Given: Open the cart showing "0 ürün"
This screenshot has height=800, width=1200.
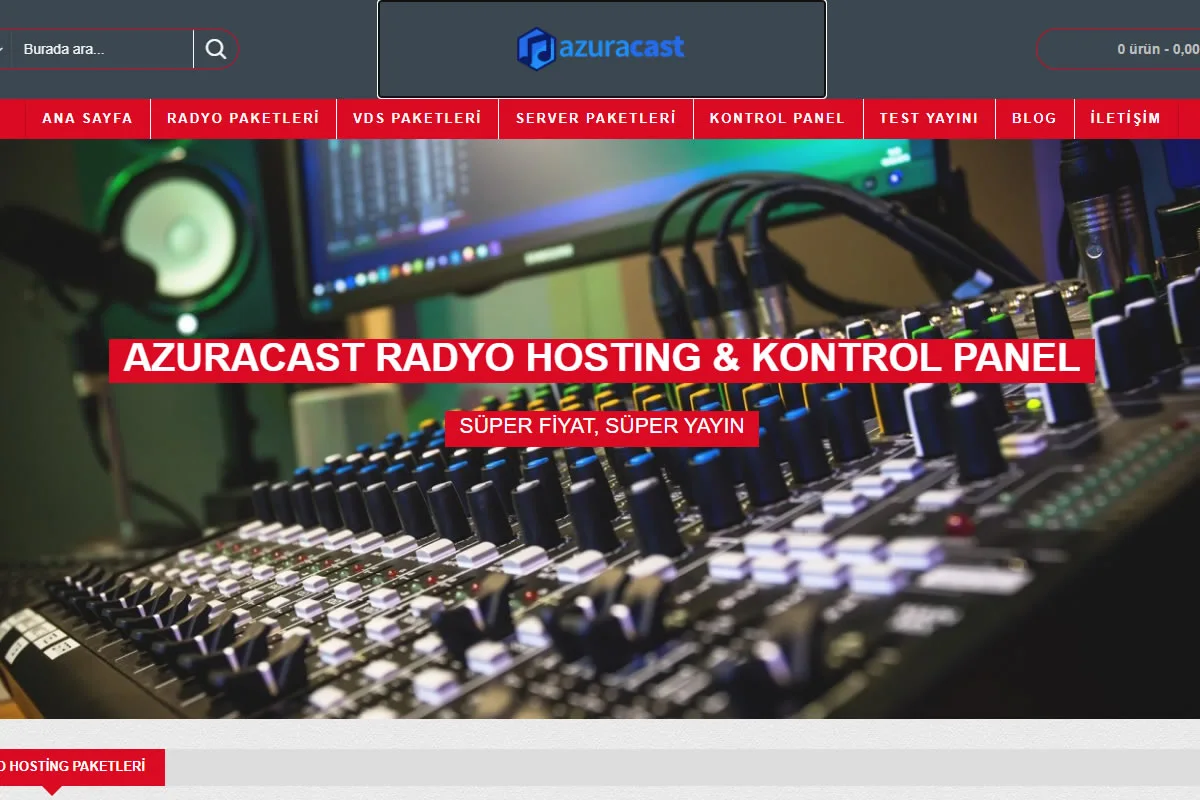Looking at the screenshot, I should point(1118,48).
